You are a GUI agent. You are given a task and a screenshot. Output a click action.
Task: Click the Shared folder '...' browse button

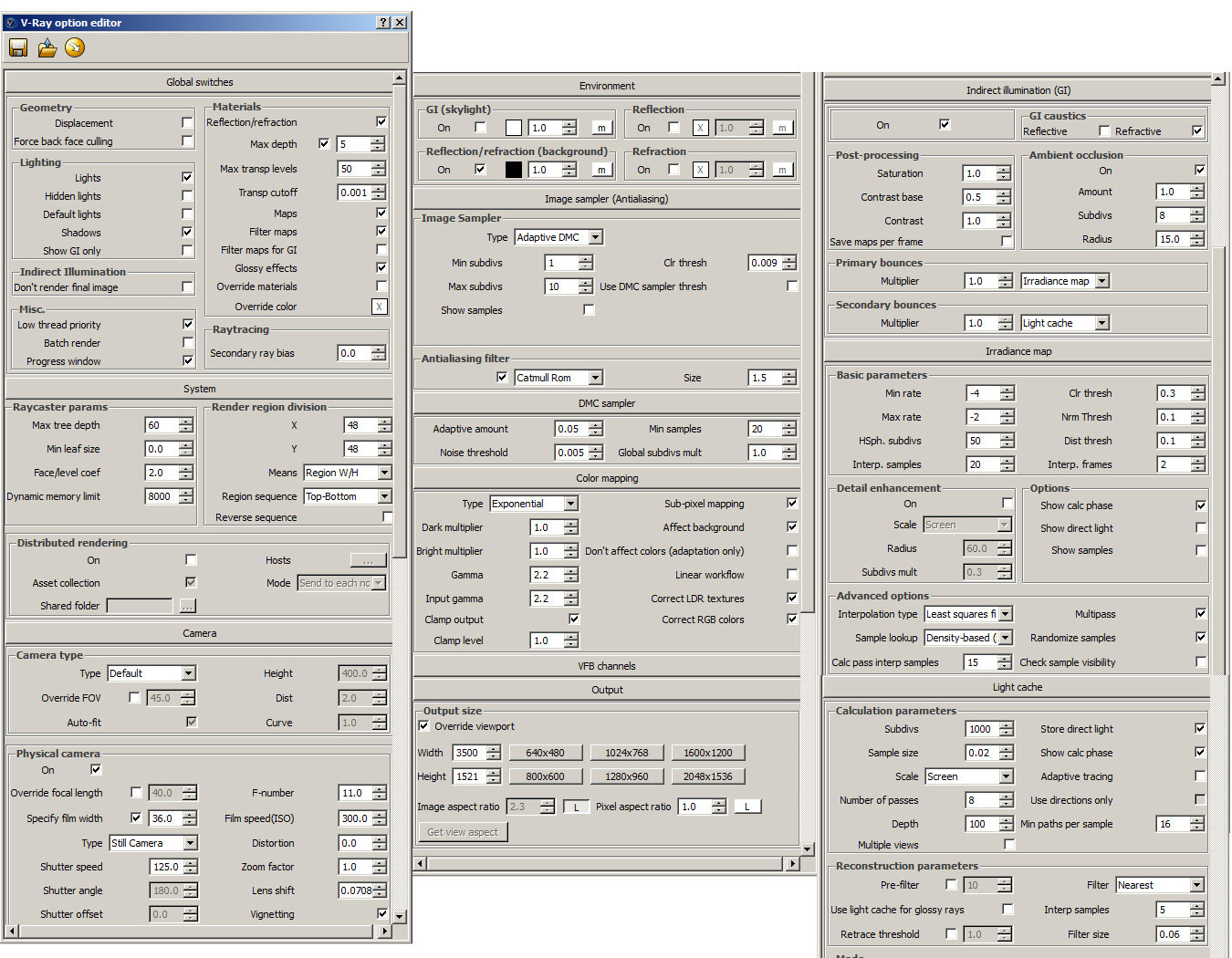[188, 606]
